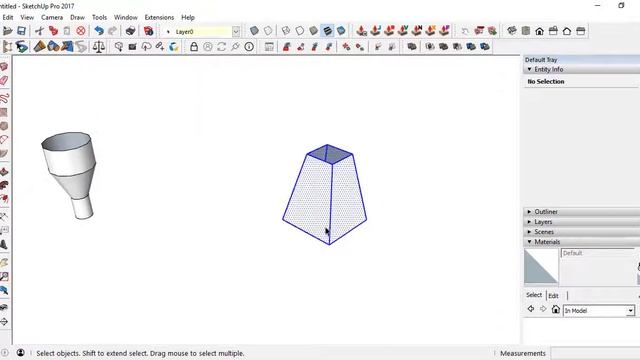Open the Draw menu
640x360 pixels.
click(77, 18)
